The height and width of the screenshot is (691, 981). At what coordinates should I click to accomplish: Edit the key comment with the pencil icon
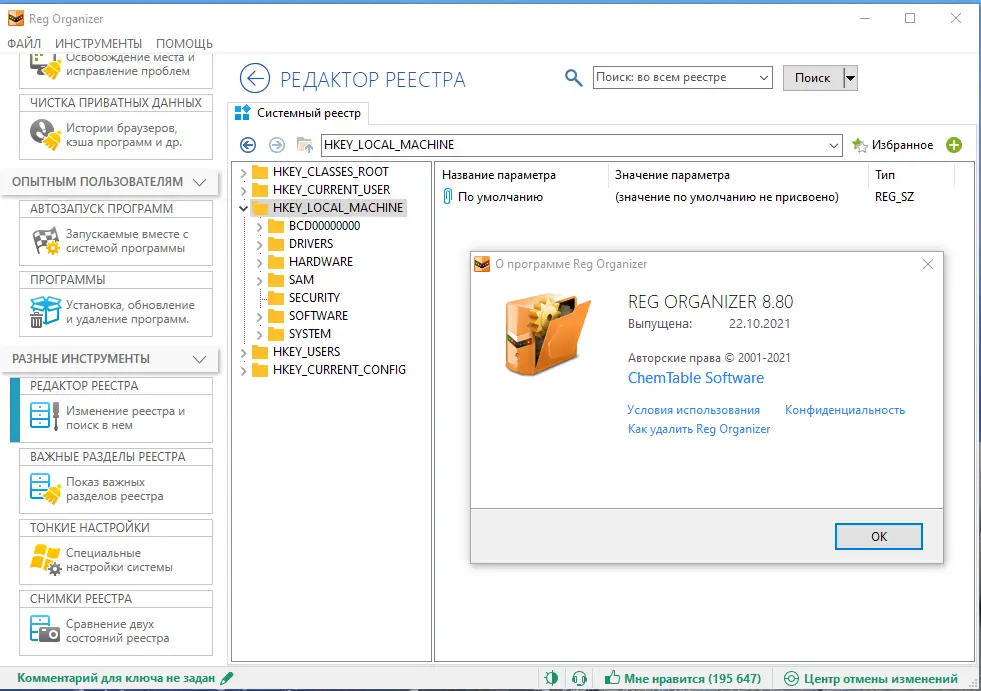pyautogui.click(x=225, y=677)
